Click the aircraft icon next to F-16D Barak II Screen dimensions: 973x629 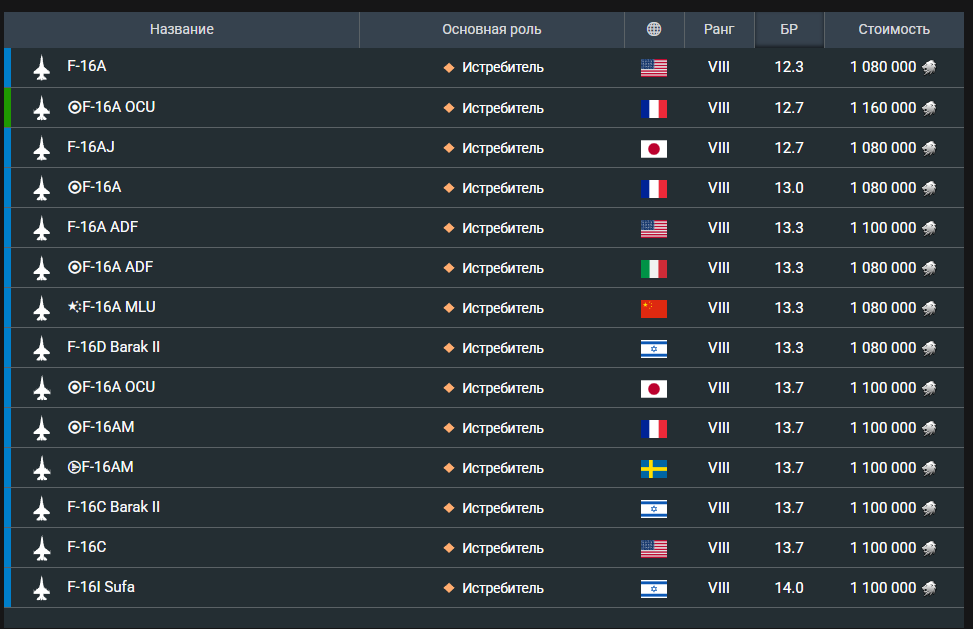(41, 348)
